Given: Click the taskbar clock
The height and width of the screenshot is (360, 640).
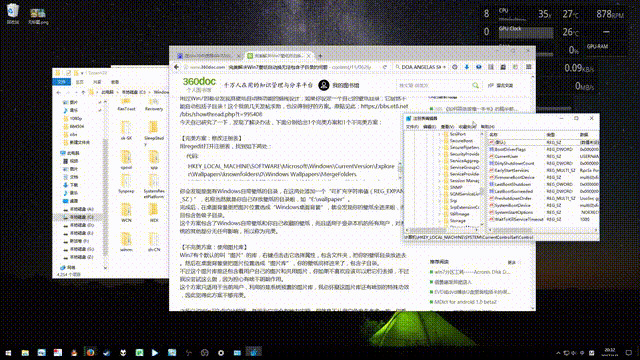Looking at the screenshot, I should 609,353.
